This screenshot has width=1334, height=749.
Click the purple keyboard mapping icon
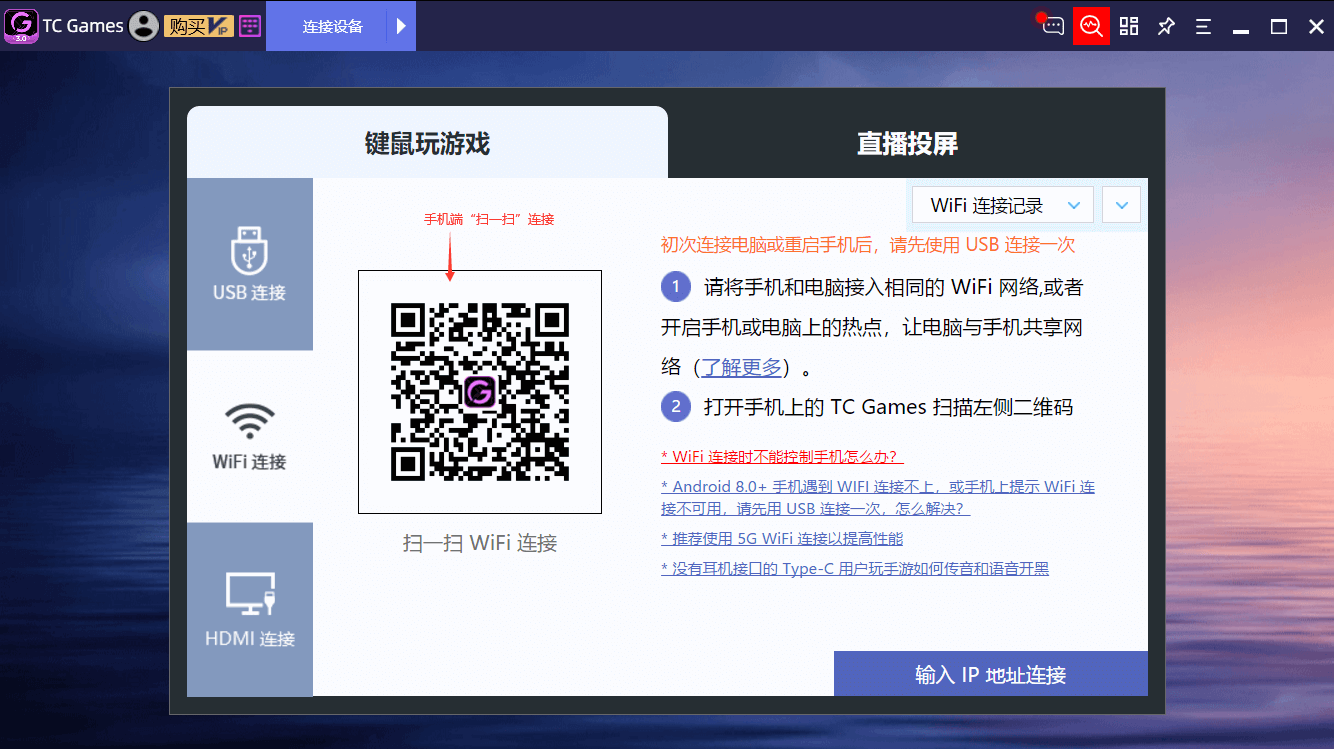click(x=250, y=26)
